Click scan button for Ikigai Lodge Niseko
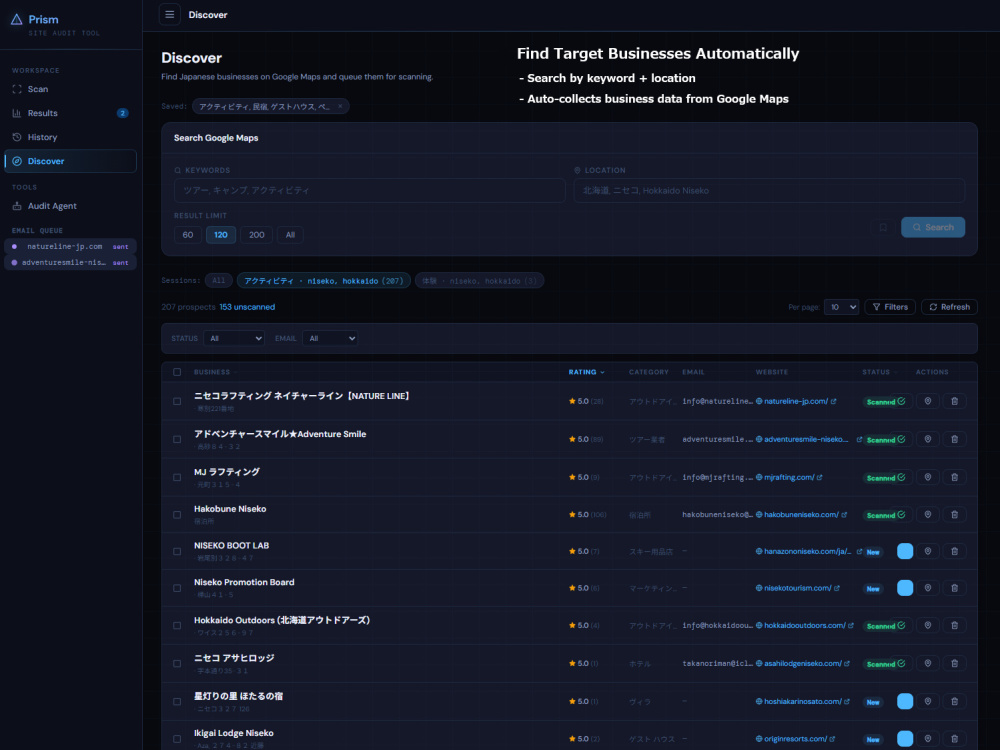1000x750 pixels. click(905, 739)
